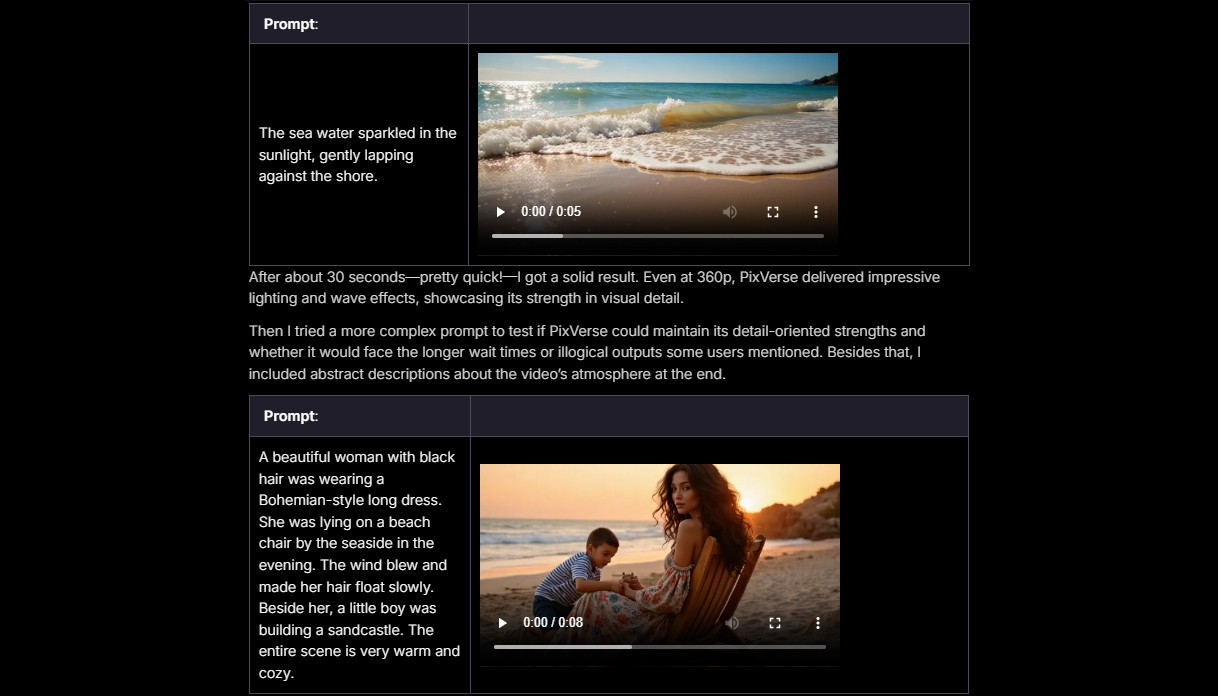Screen dimensions: 1218x696
Task: Click the 0:00 / 0:05 time display
Action: (x=551, y=212)
